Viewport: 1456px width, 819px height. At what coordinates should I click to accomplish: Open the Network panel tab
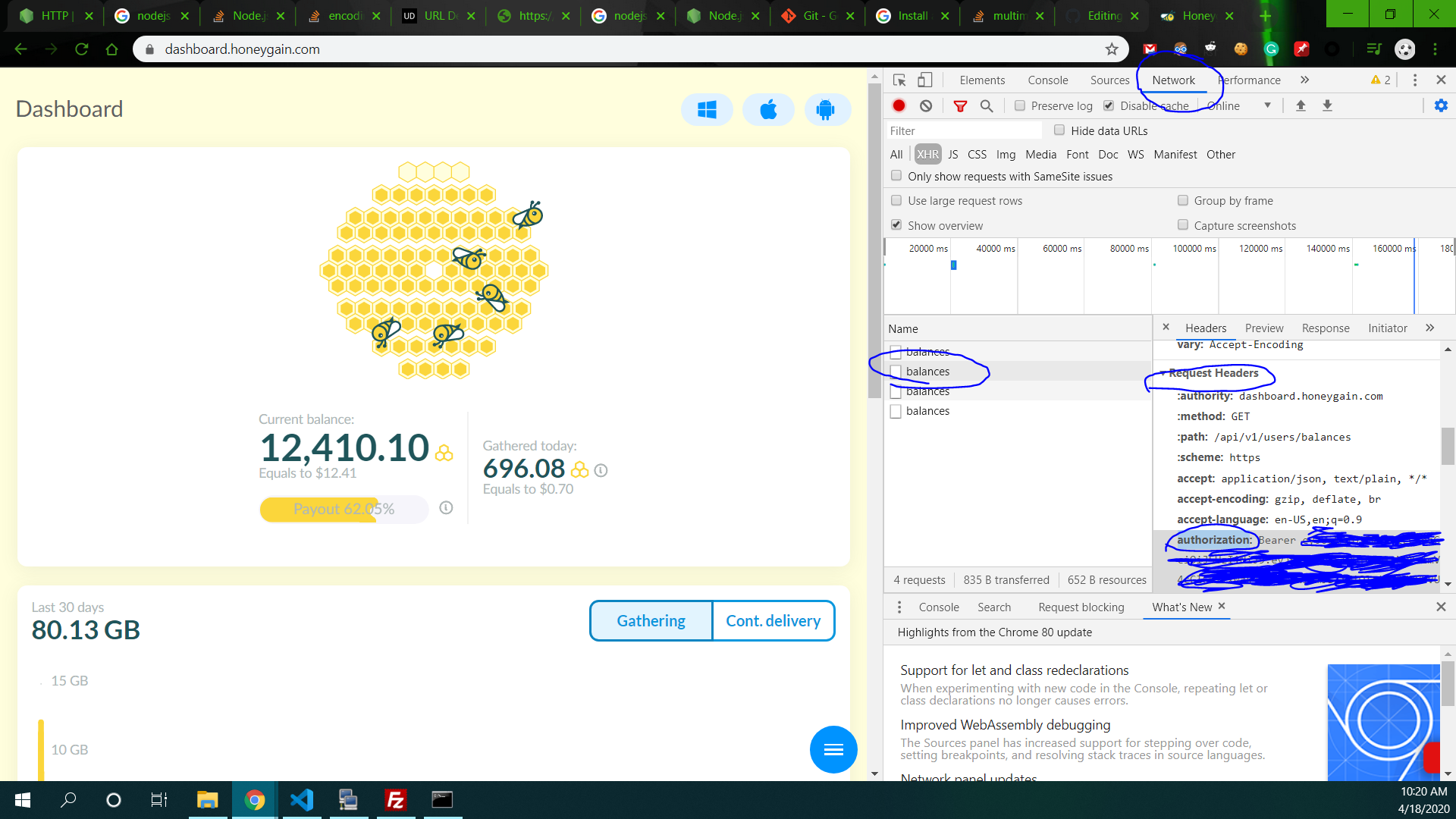1173,80
